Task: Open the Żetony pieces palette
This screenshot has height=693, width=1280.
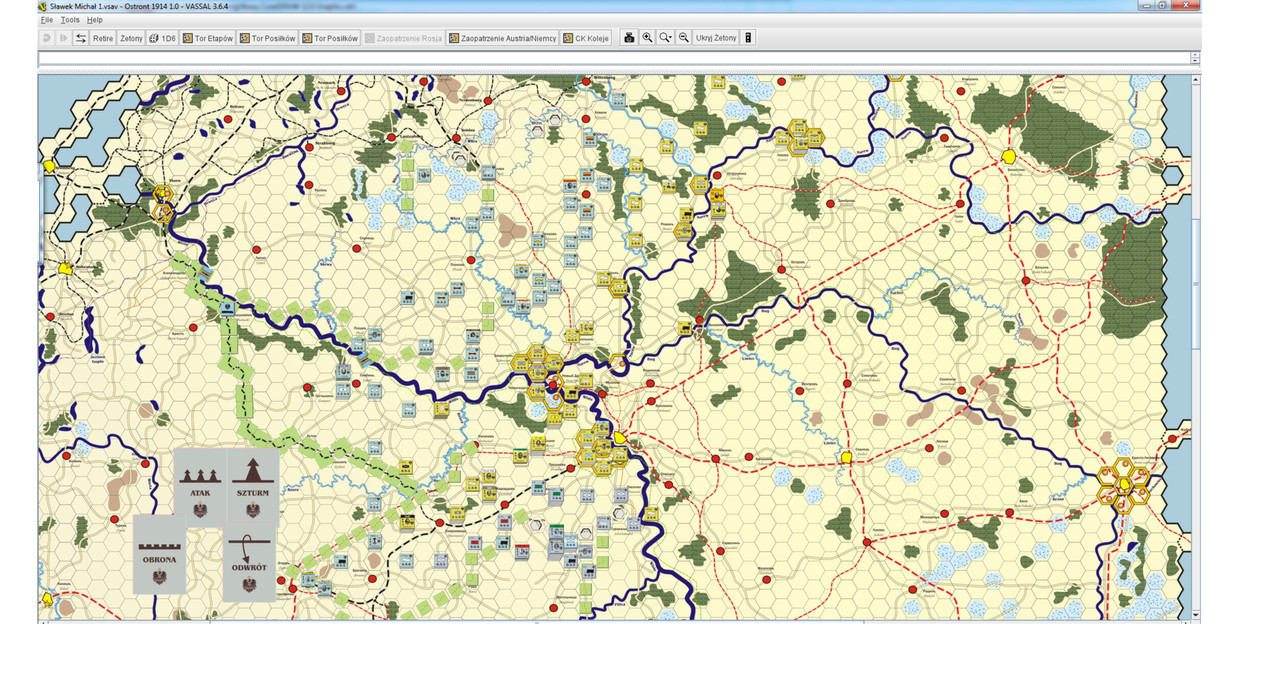Action: (x=131, y=38)
